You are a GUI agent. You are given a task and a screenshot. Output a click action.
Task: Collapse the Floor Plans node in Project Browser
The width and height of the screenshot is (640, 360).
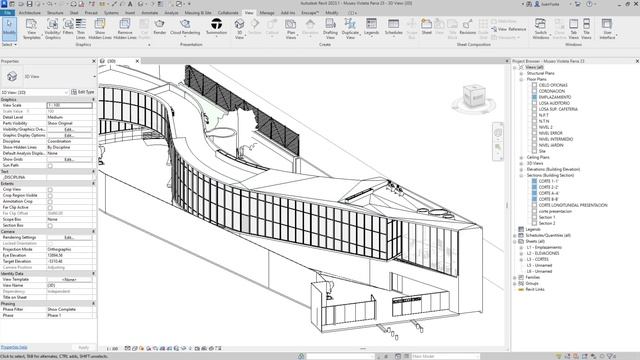tap(521, 79)
